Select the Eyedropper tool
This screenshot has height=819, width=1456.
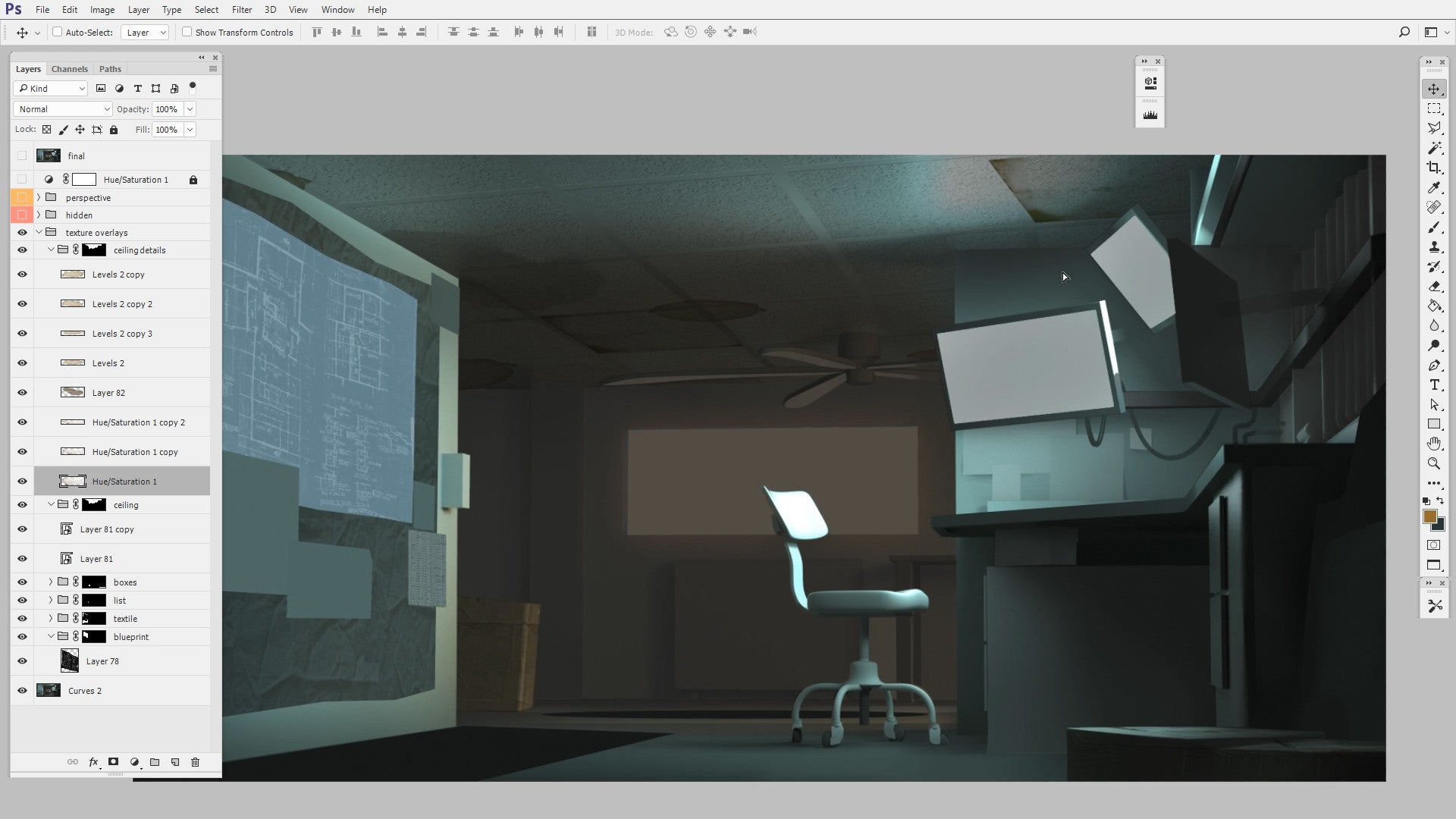tap(1434, 187)
